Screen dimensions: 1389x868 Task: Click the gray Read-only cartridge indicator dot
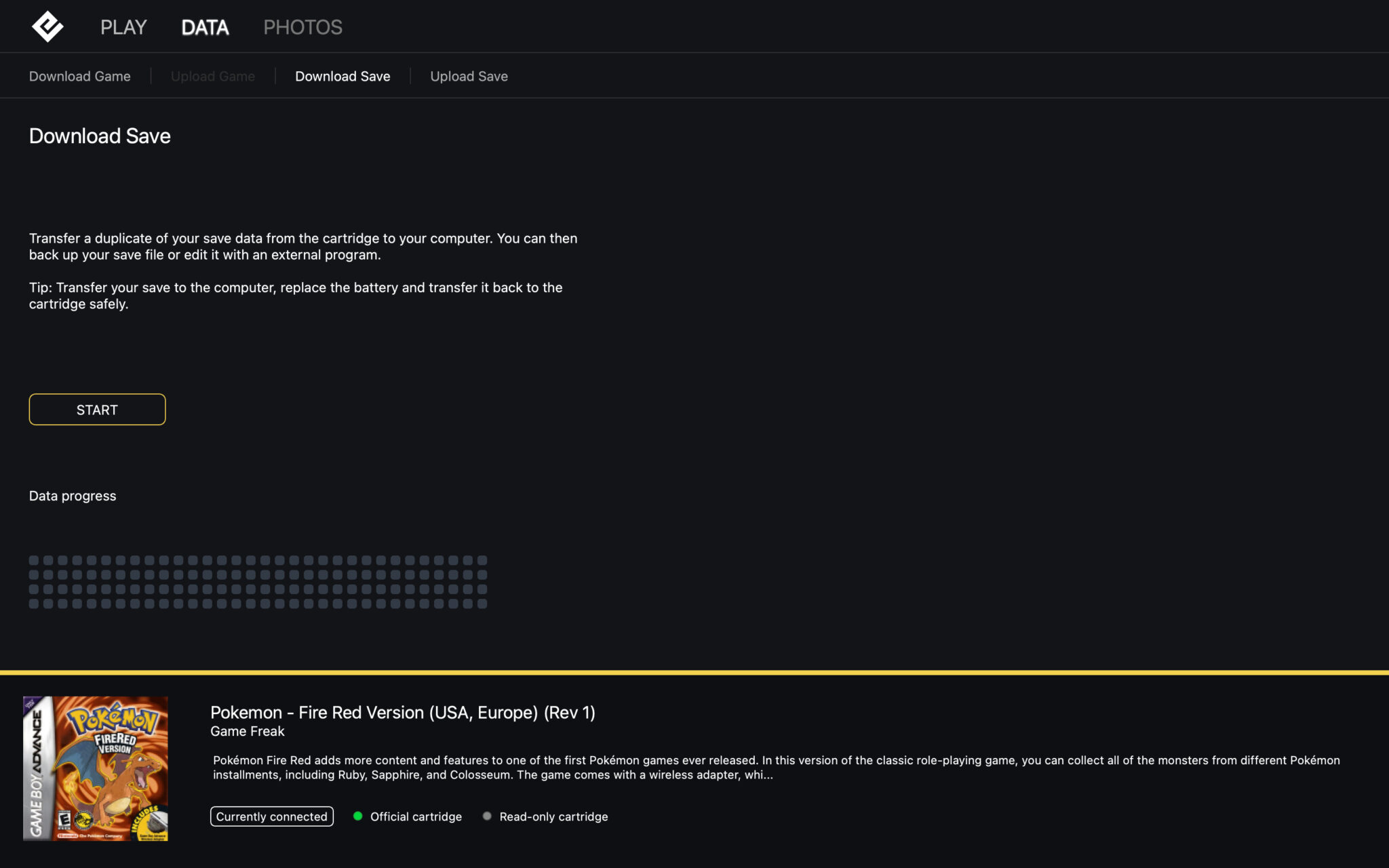(x=487, y=816)
